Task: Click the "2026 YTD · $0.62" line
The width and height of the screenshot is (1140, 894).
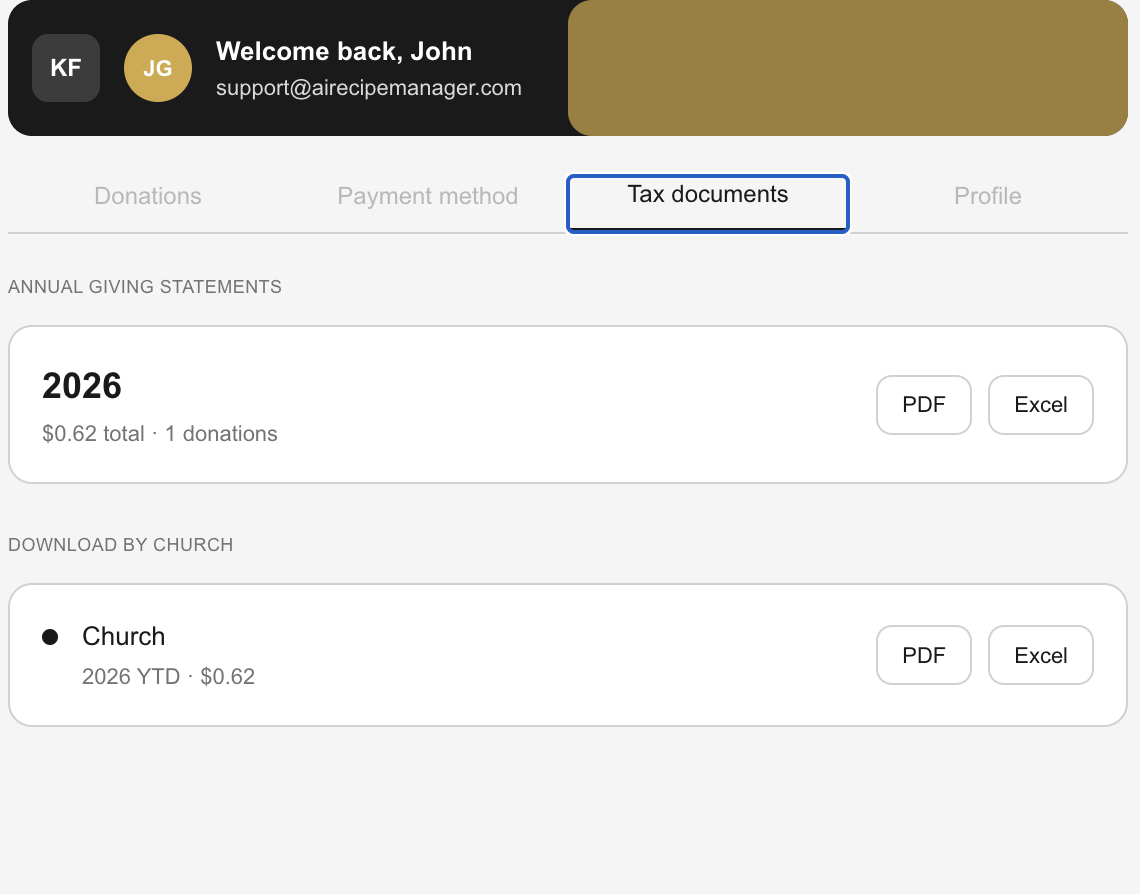Action: [169, 677]
